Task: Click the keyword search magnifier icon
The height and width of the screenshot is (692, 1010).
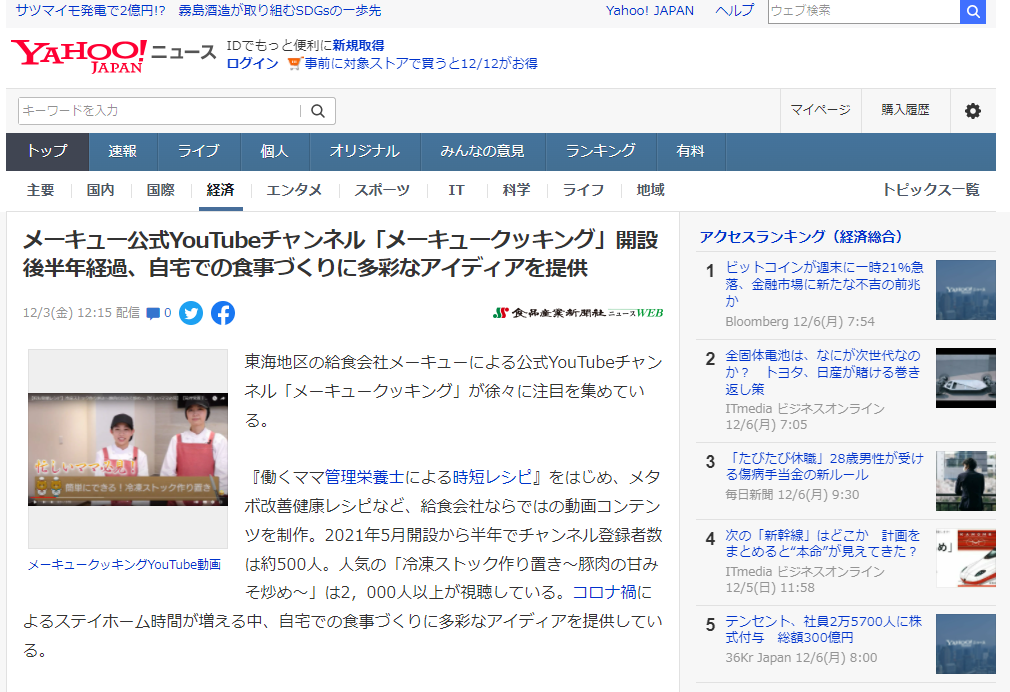Action: (318, 111)
